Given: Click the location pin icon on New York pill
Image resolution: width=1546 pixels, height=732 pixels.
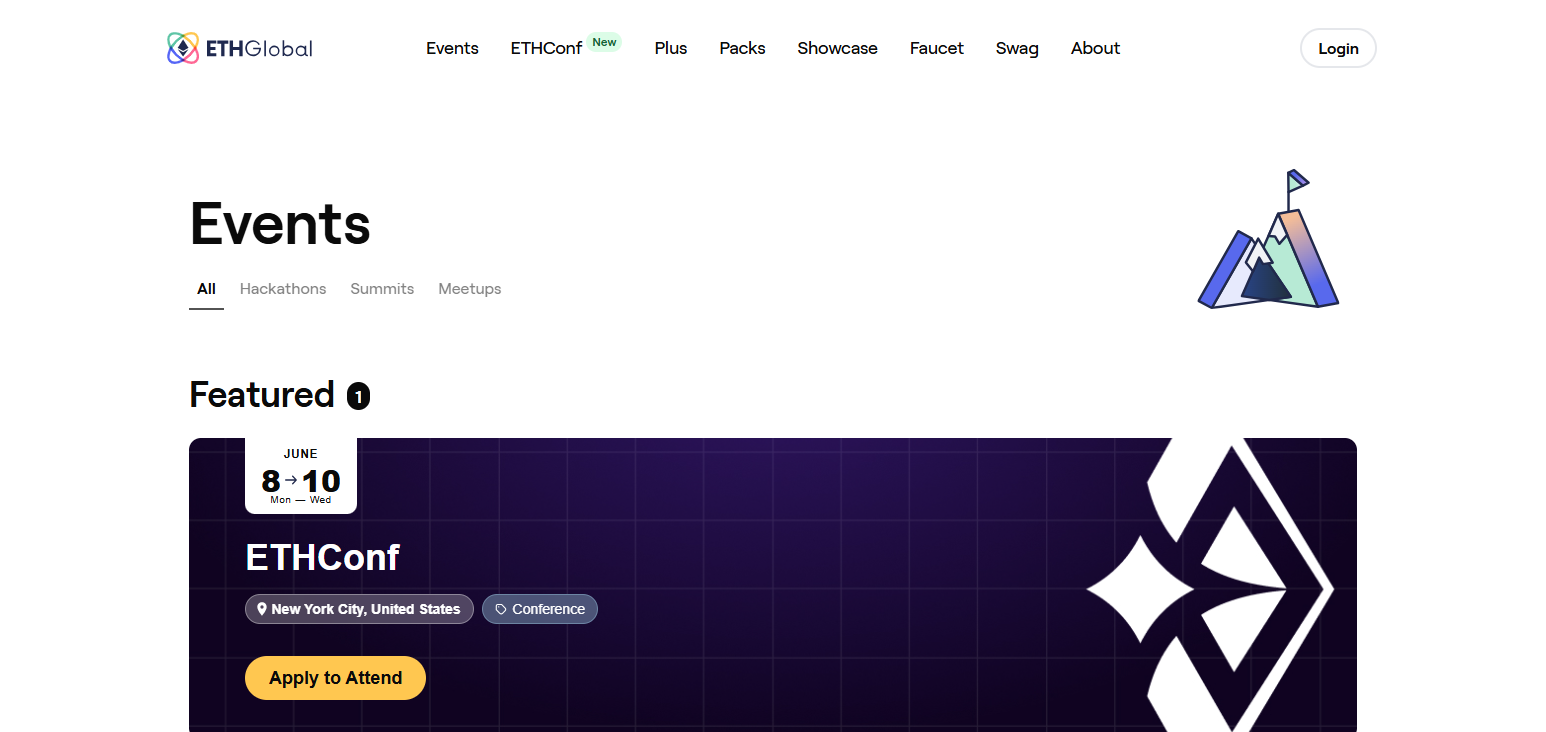Looking at the screenshot, I should click(x=262, y=609).
